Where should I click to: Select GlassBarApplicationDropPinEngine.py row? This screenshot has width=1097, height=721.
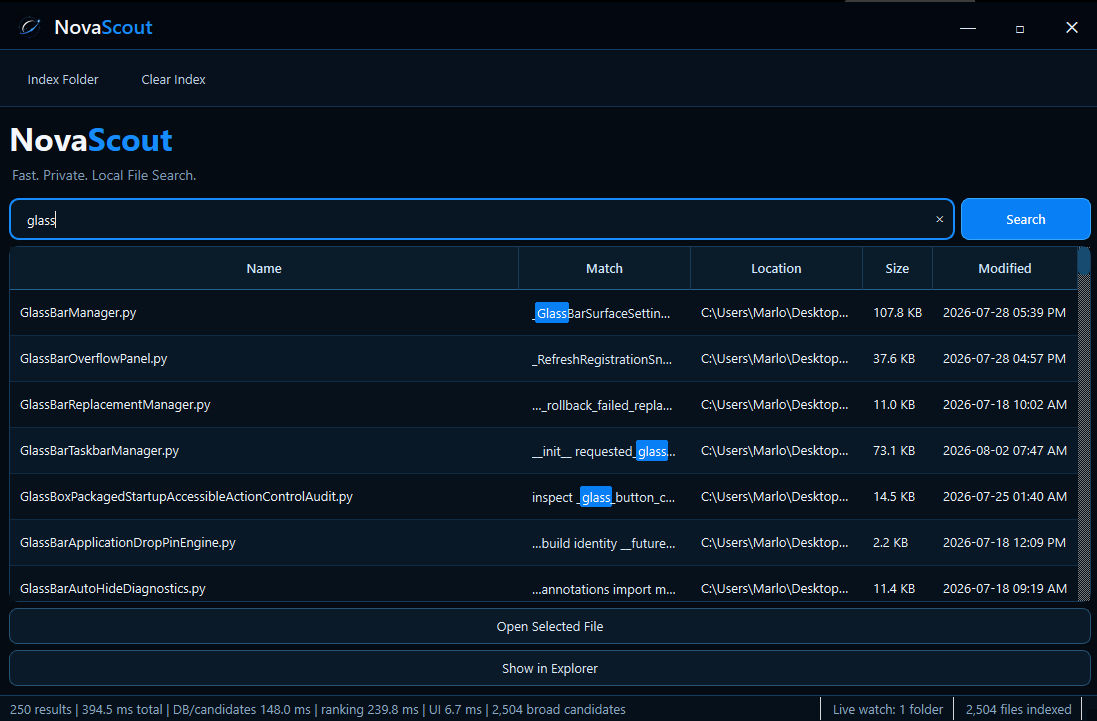click(x=544, y=543)
